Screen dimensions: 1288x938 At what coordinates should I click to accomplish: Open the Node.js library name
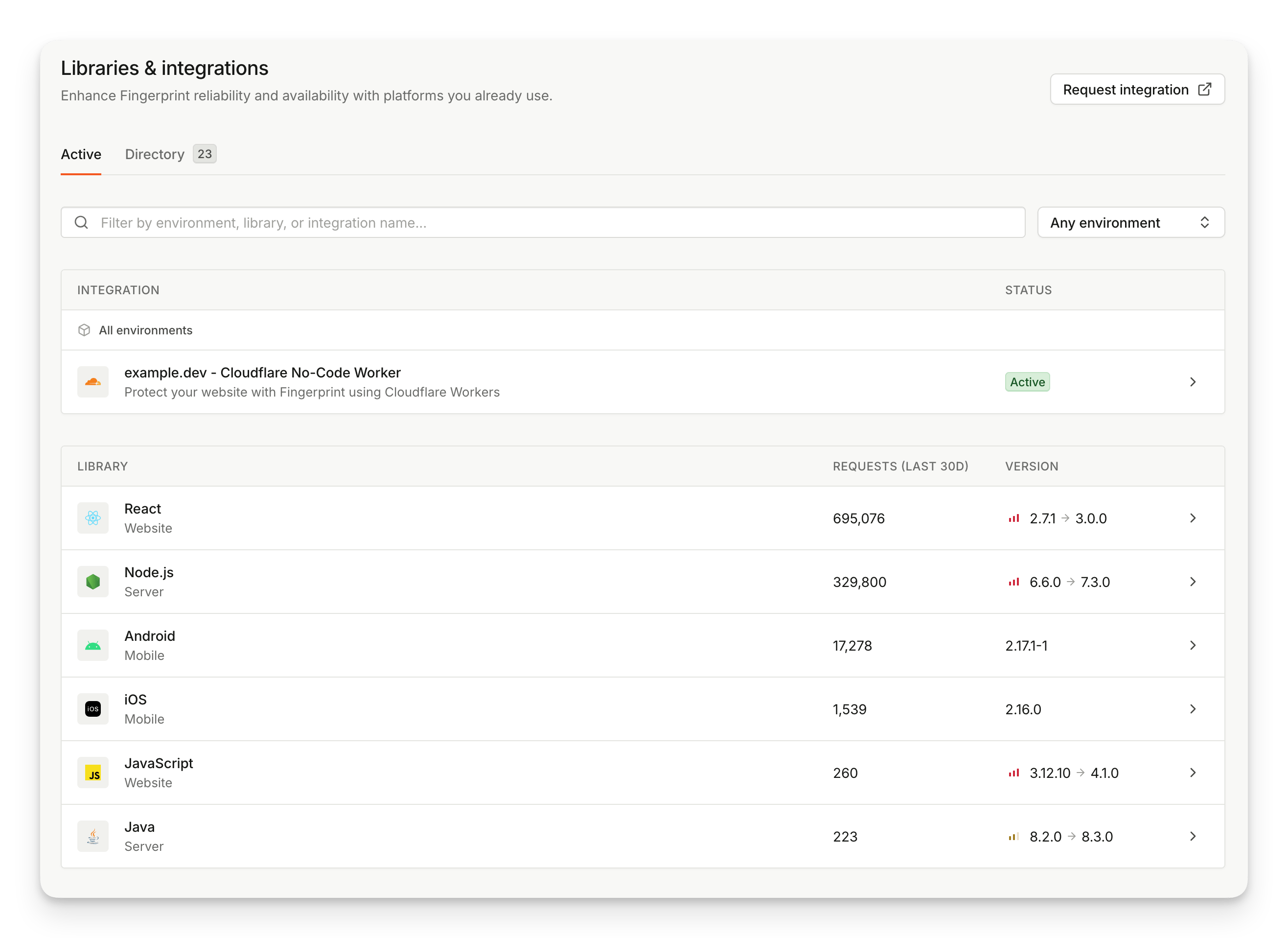click(x=149, y=573)
